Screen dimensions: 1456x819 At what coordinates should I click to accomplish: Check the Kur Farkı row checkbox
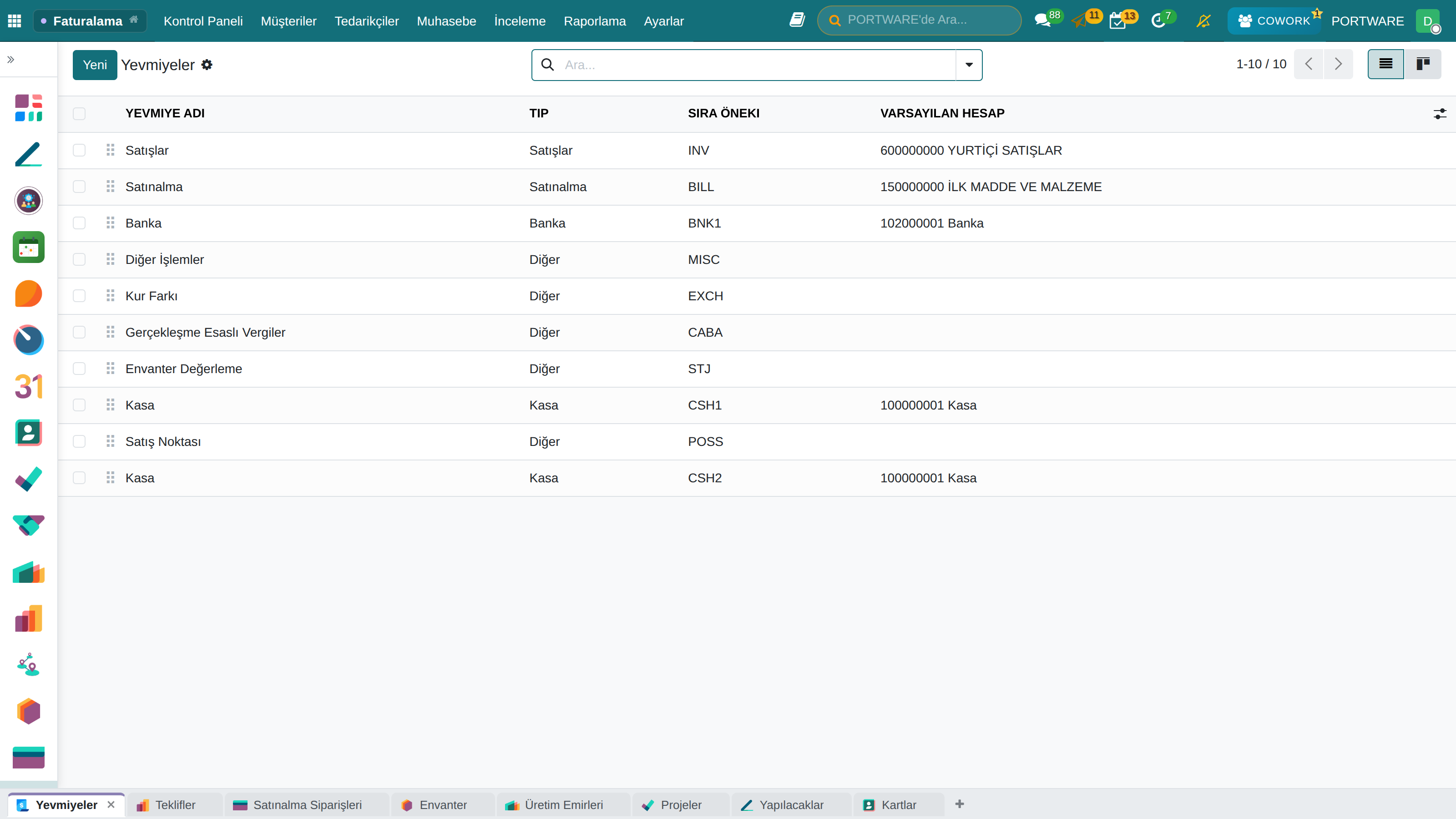[x=79, y=296]
